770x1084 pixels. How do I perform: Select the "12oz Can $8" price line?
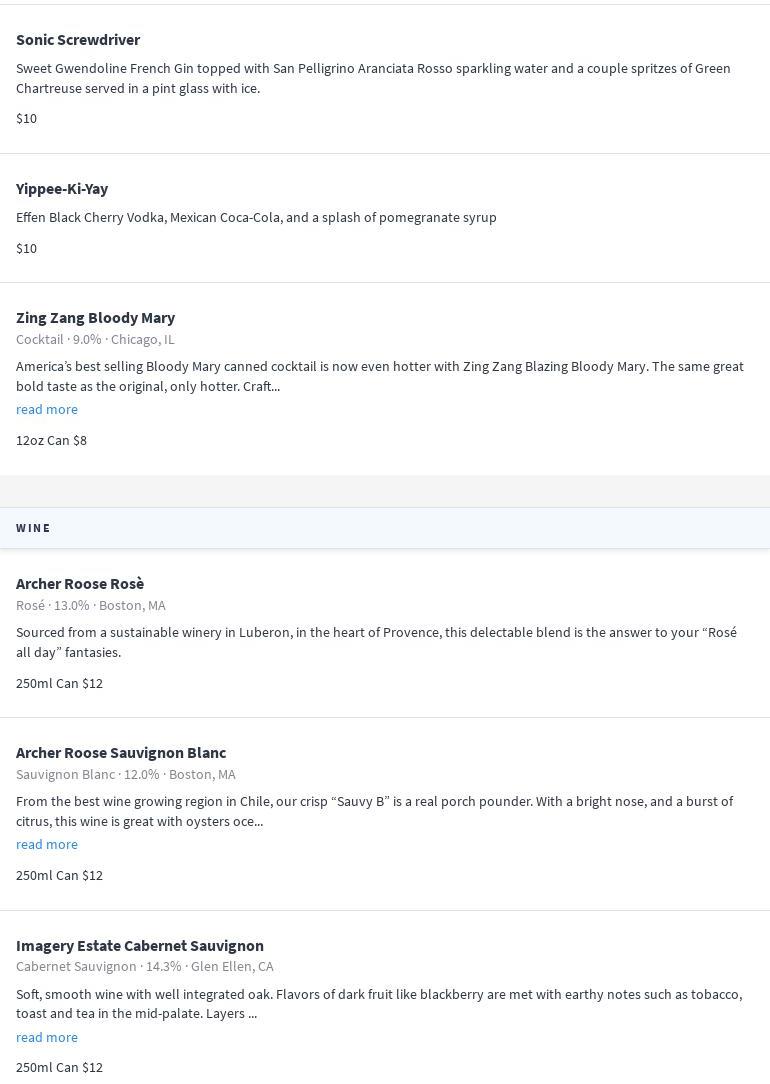click(51, 440)
